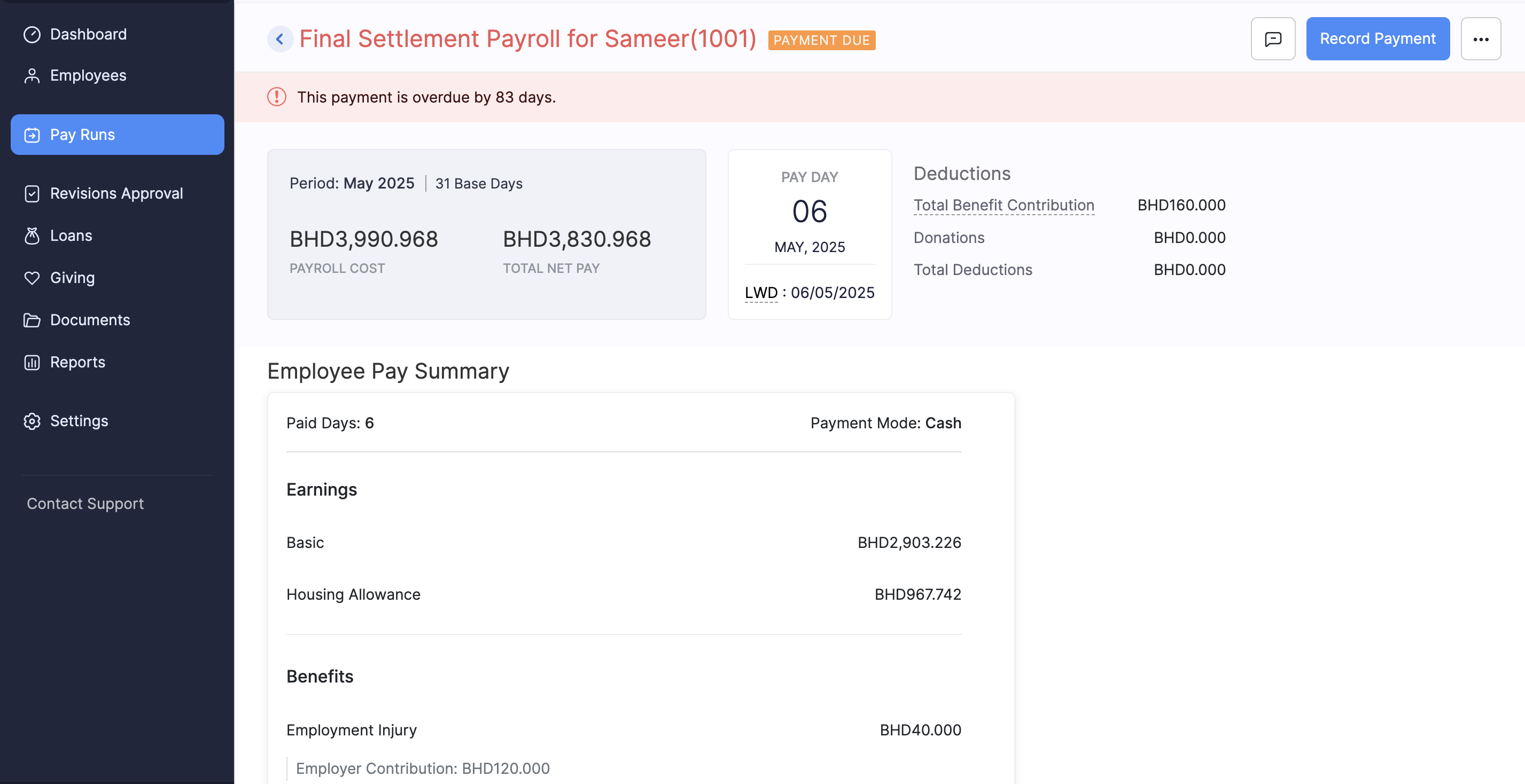This screenshot has width=1525, height=784.
Task: Click the LWD abbreviation label
Action: (761, 292)
